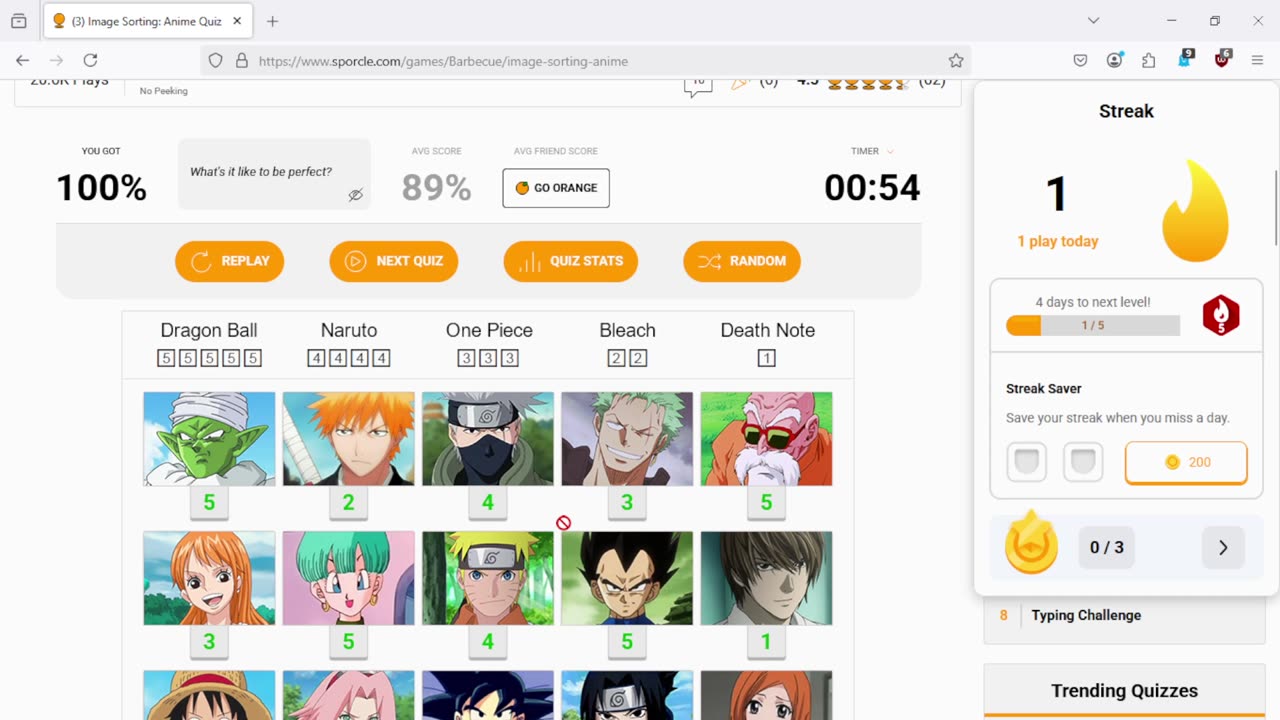Click the orange share arrow icon
This screenshot has width=1280, height=720.
pos(740,84)
